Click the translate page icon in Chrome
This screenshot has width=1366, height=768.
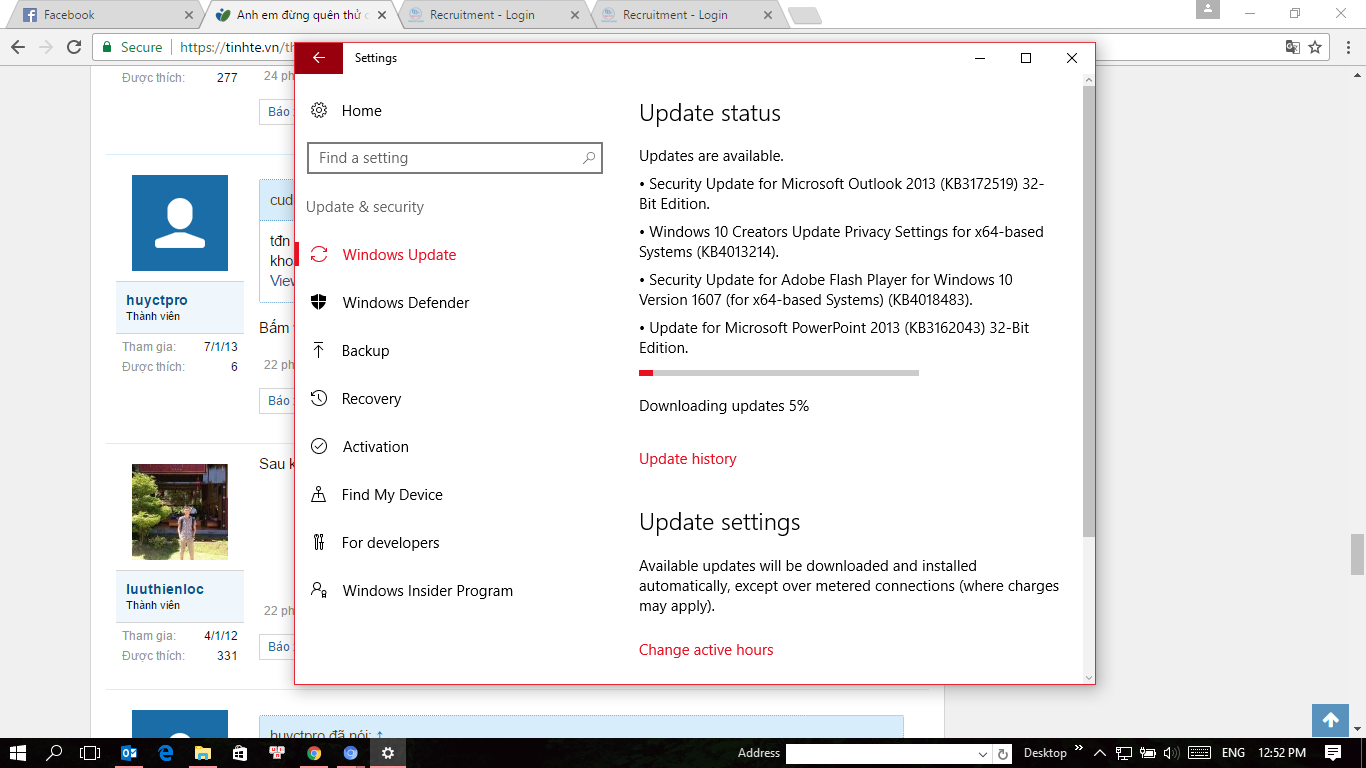click(x=1293, y=47)
